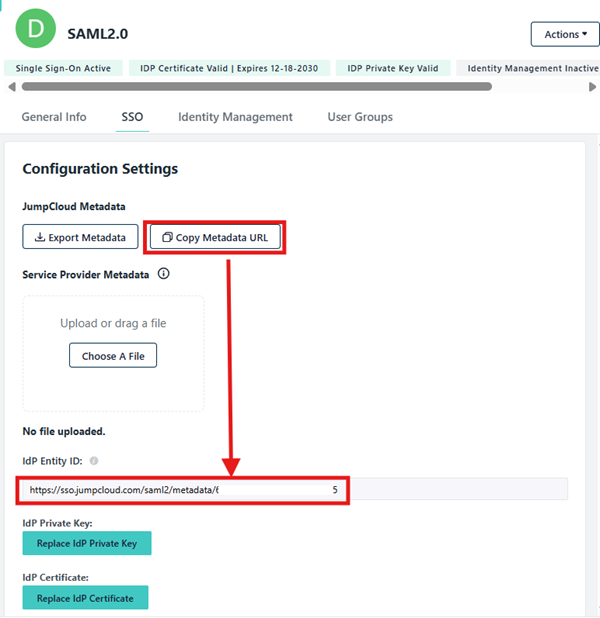Screen dimensions: 600x618
Task: Click the Service Provider Metadata info icon
Action: [x=164, y=274]
